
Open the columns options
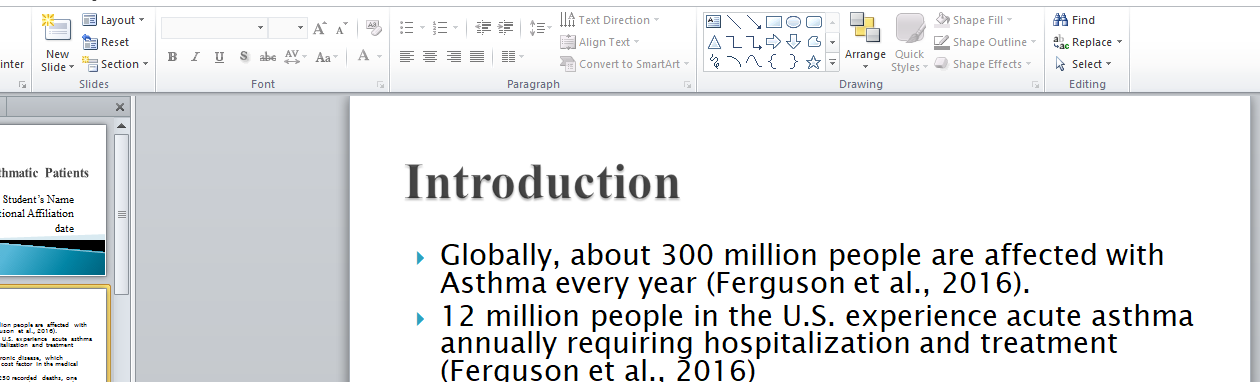click(512, 57)
